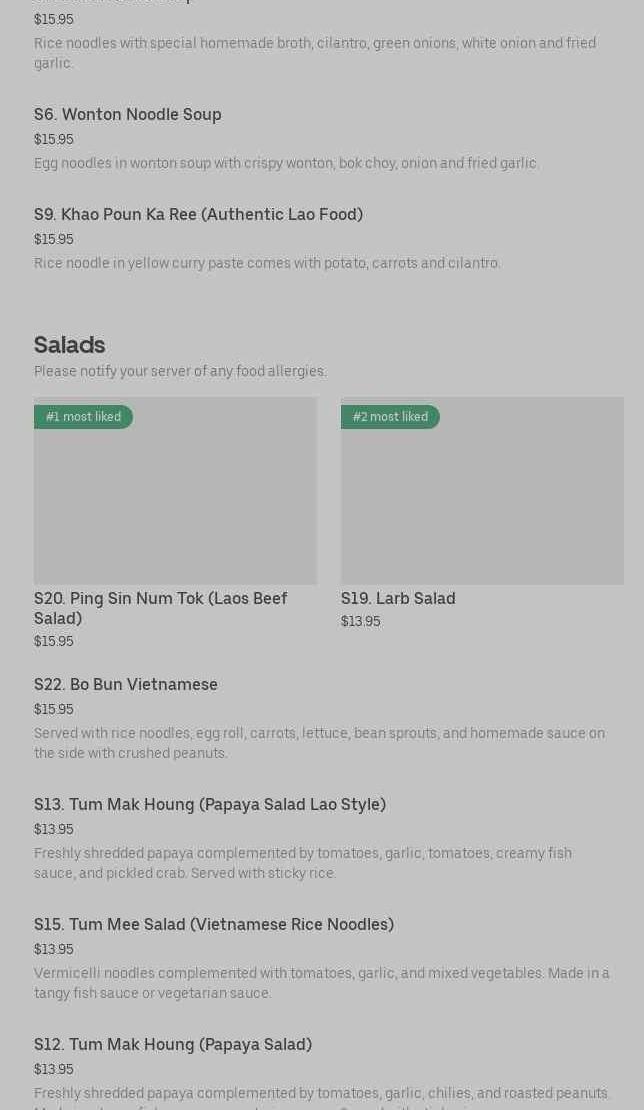This screenshot has width=644, height=1110.
Task: Open the S6. Wonton Noodle Soup item
Action: click(x=128, y=115)
